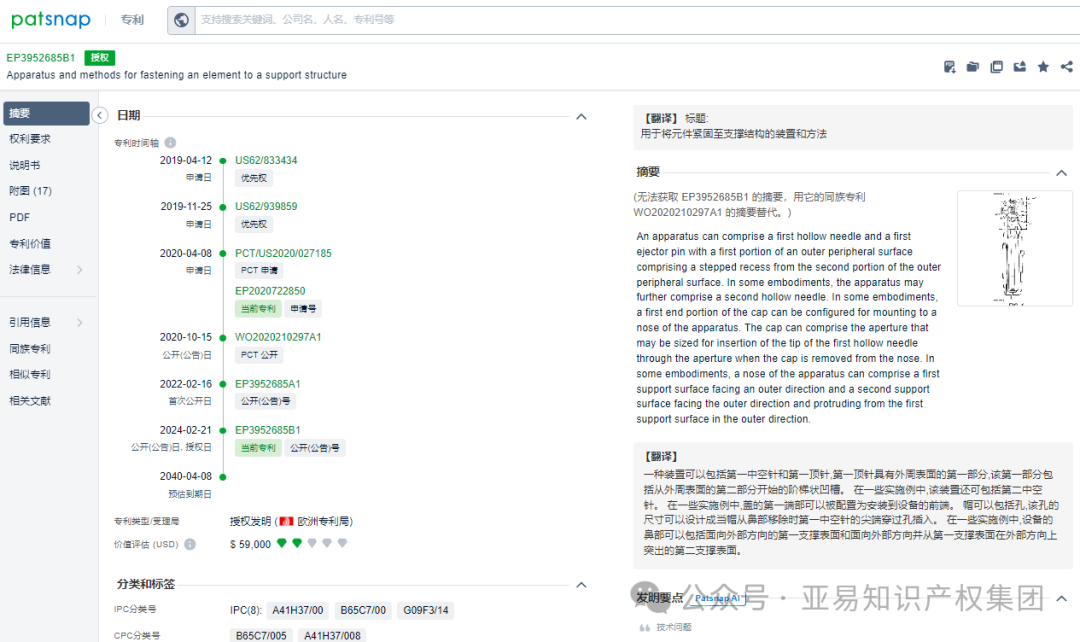Save patent to a folder using folder icon
1080x642 pixels.
[x=972, y=66]
